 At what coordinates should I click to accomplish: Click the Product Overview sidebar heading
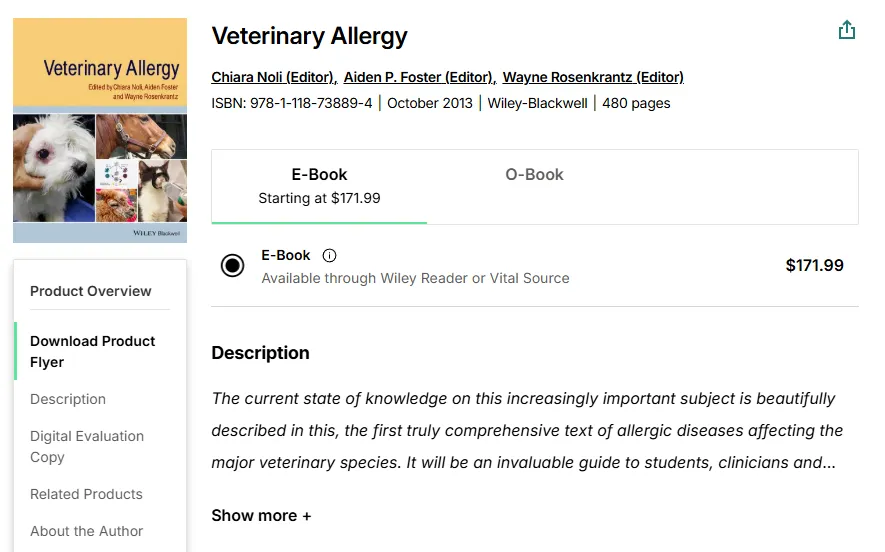coord(91,291)
